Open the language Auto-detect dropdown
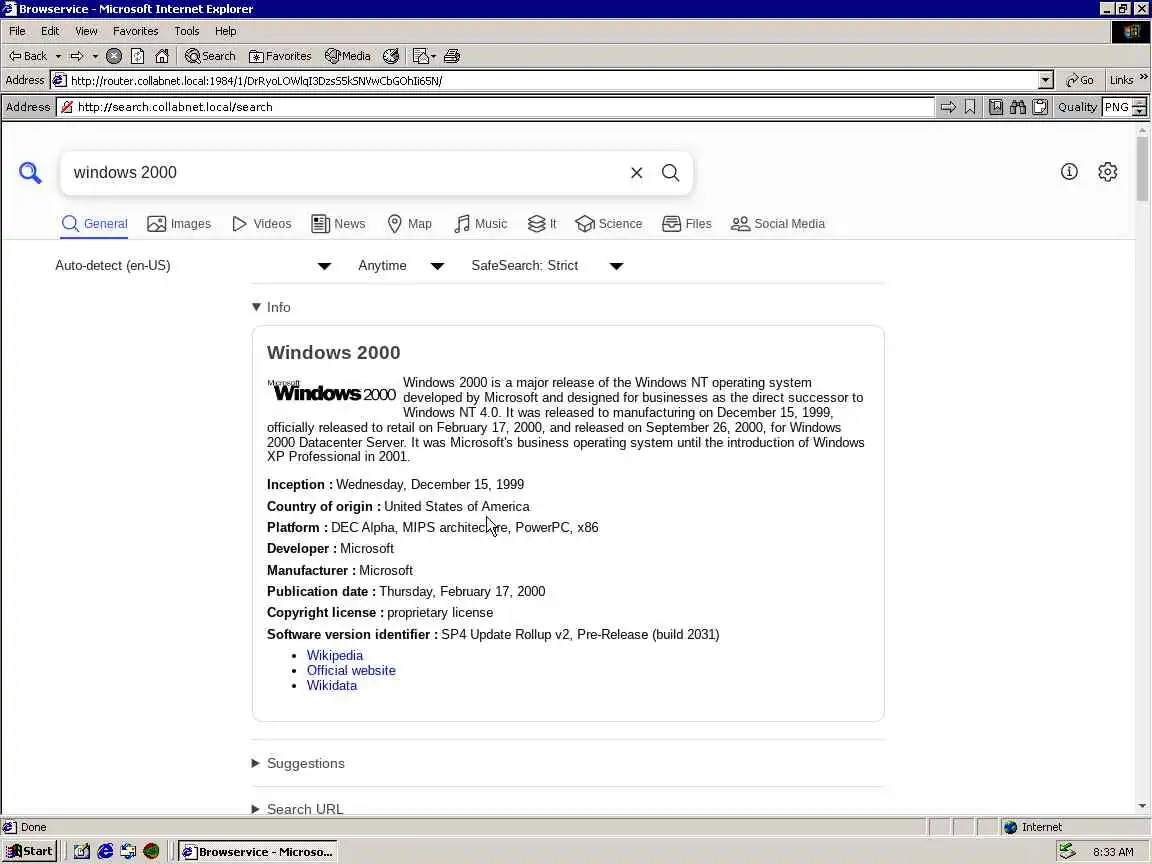Viewport: 1152px width, 864px height. pyautogui.click(x=193, y=266)
